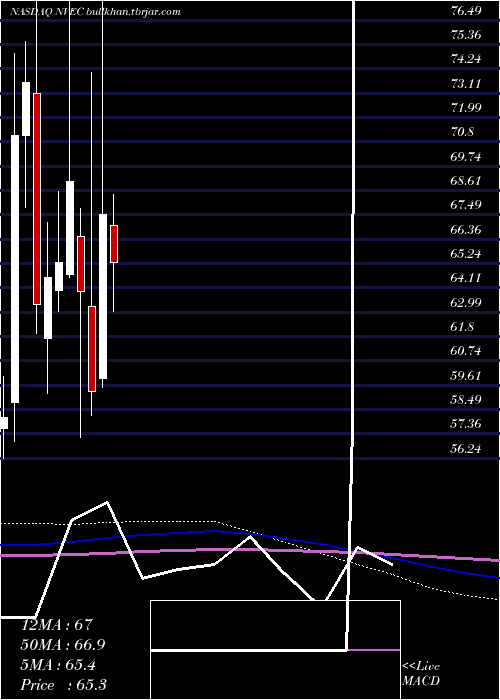This screenshot has width=500, height=700.
Task: Click the 65.24 price axis label
Action: pos(466,254)
